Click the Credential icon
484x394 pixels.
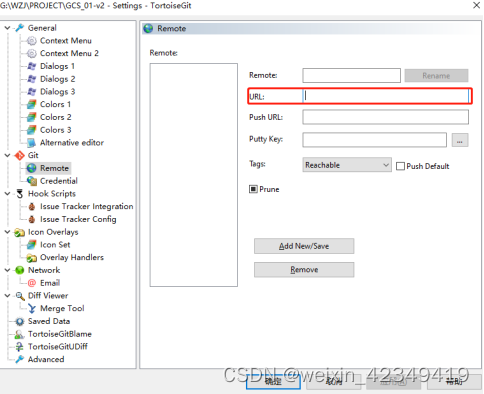click(32, 181)
